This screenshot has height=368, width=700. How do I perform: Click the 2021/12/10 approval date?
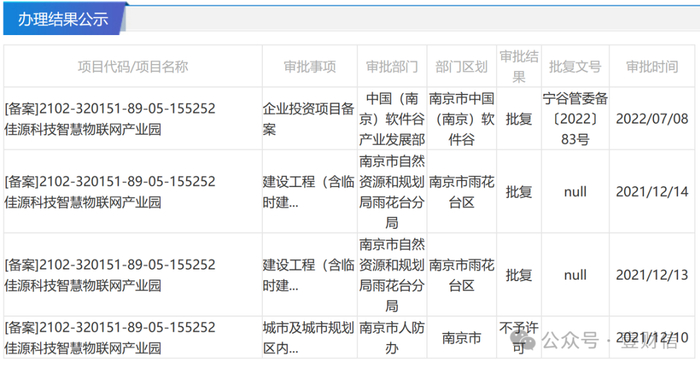click(652, 338)
